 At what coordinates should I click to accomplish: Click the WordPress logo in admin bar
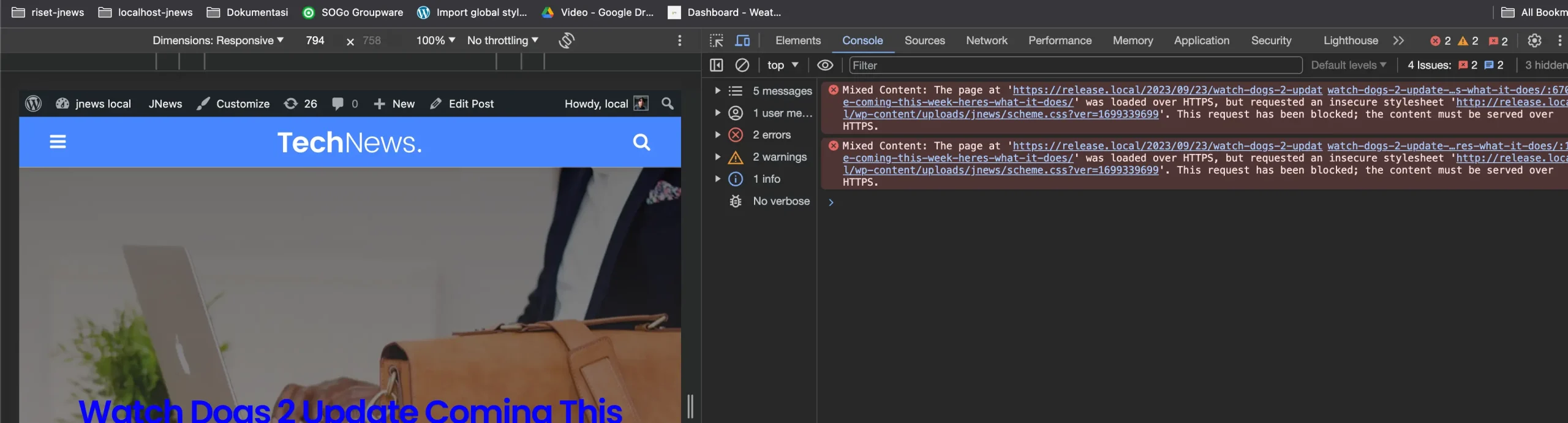tap(34, 104)
